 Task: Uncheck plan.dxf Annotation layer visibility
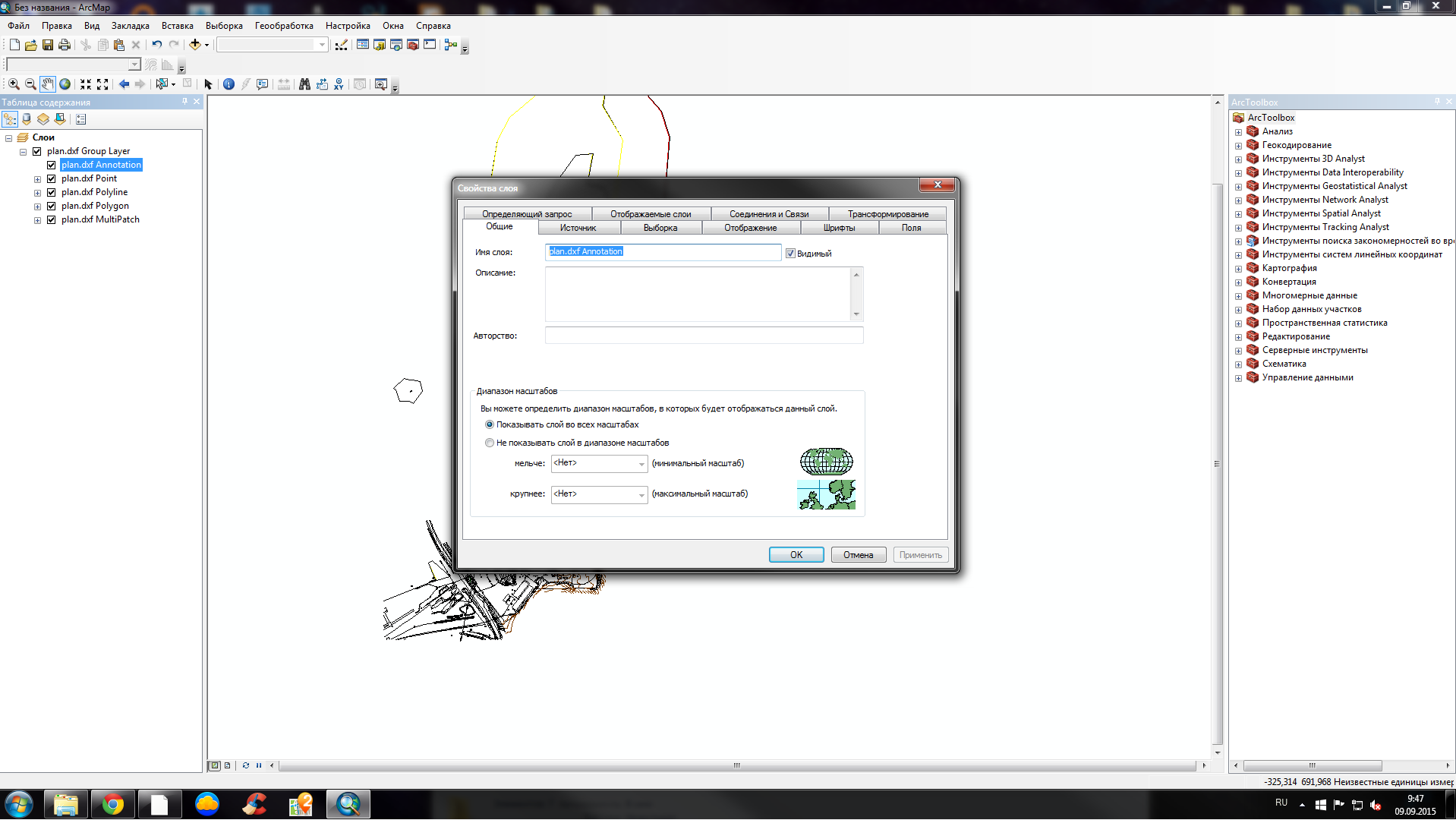coord(52,165)
